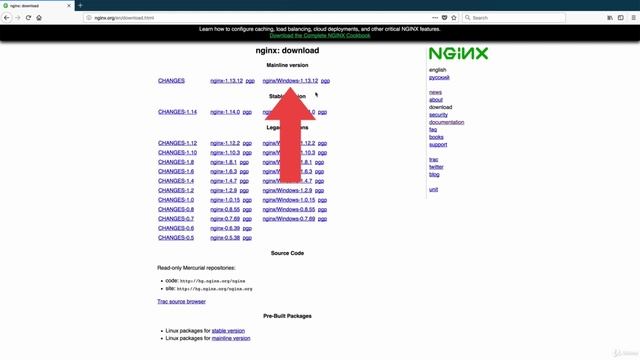Open the support sidebar link
This screenshot has height=360, width=640.
tap(438, 145)
